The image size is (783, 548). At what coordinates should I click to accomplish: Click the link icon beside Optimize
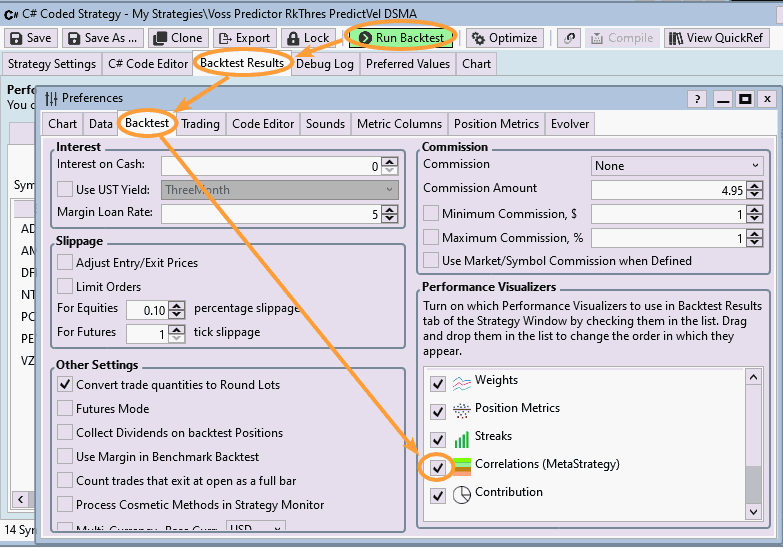(x=569, y=38)
